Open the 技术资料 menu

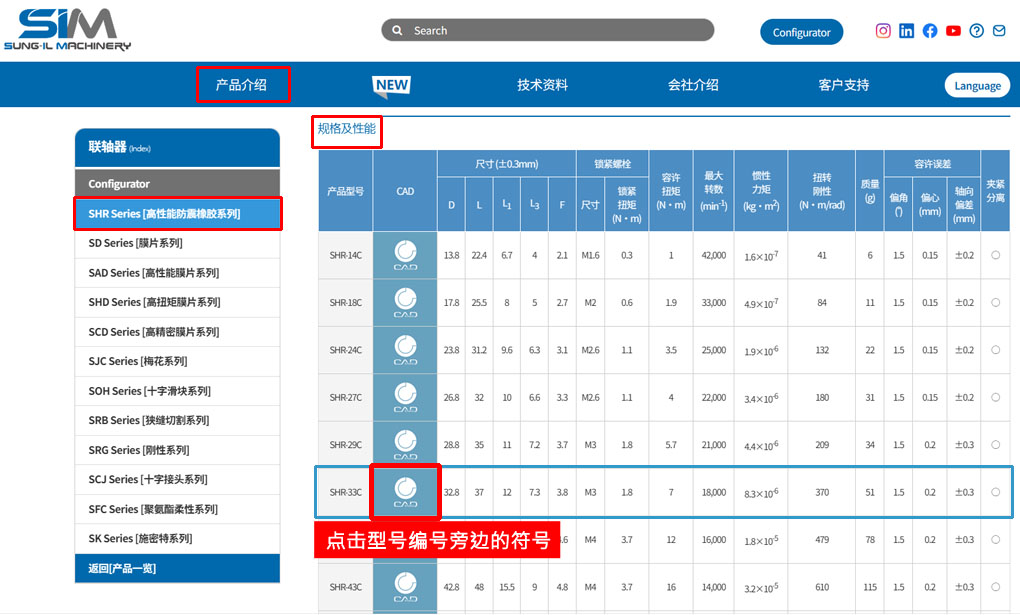[x=543, y=85]
